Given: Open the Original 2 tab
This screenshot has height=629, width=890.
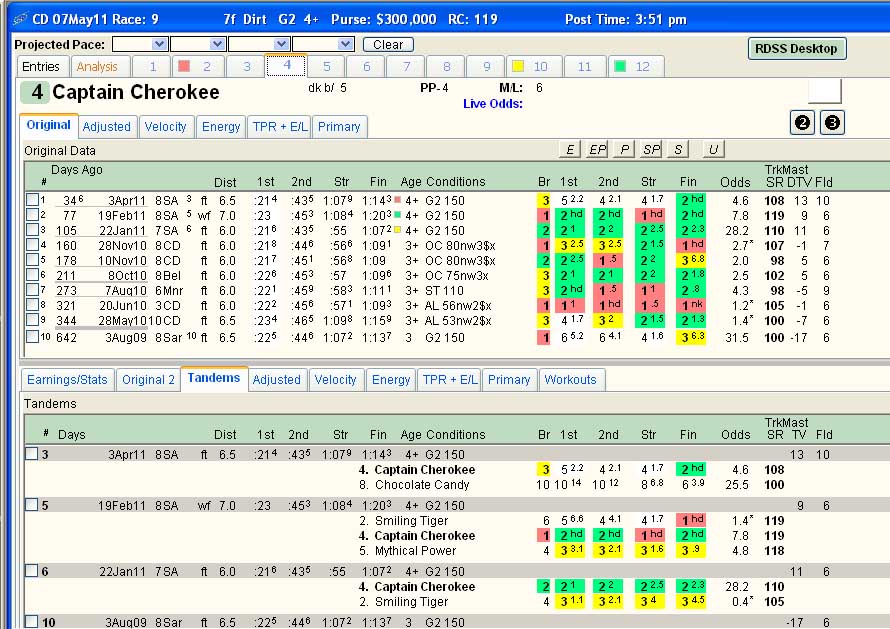Looking at the screenshot, I should [x=148, y=380].
